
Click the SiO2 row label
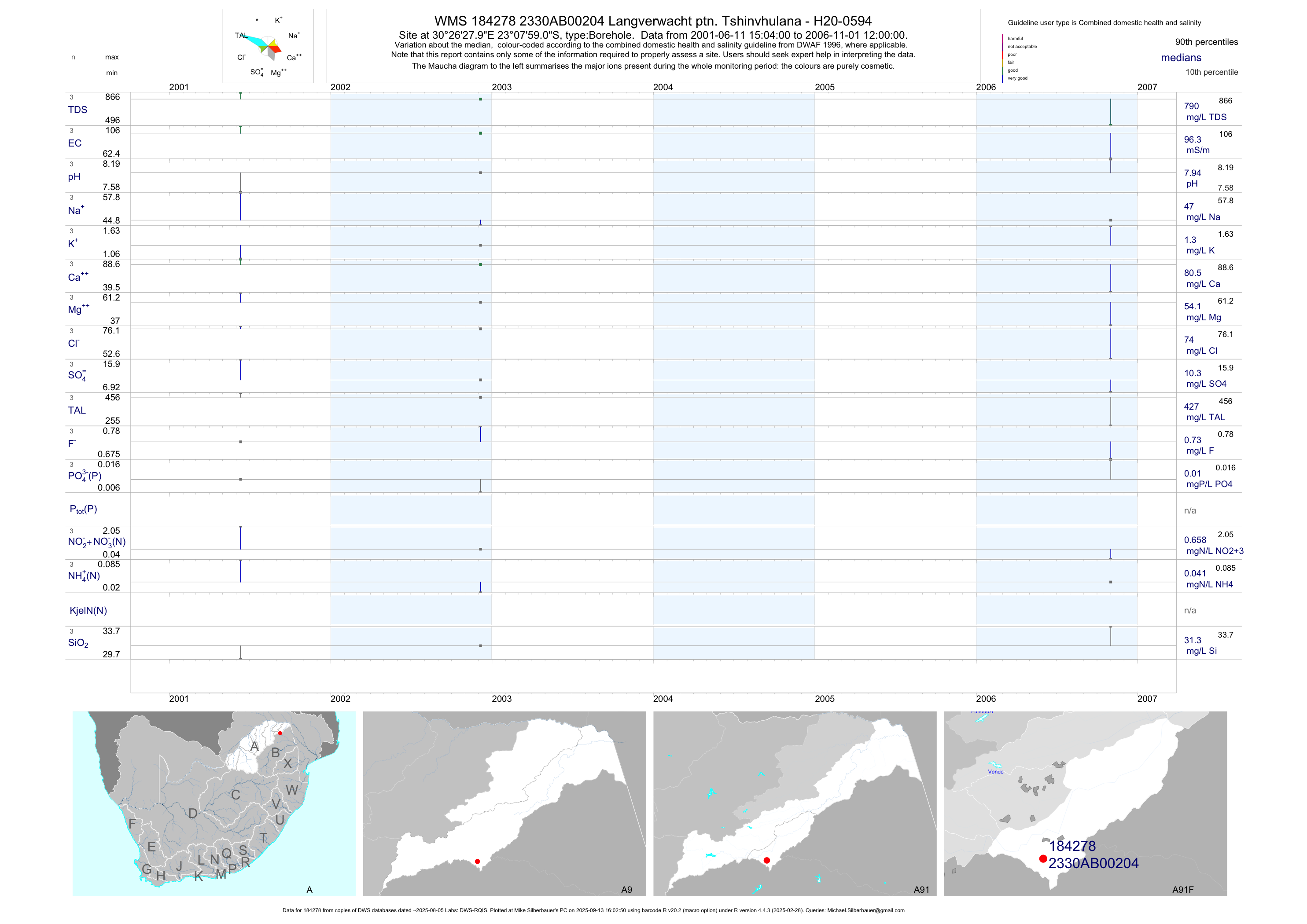tap(78, 642)
